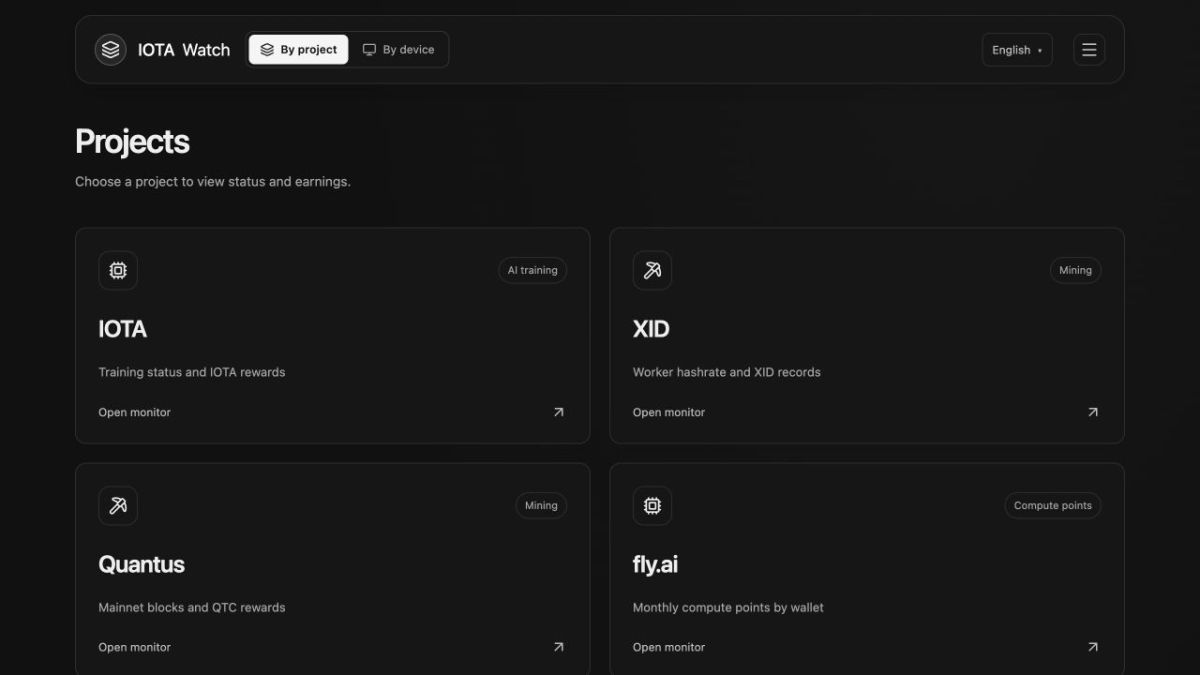
Task: Open monitor link on Quantus card
Action: (x=134, y=647)
